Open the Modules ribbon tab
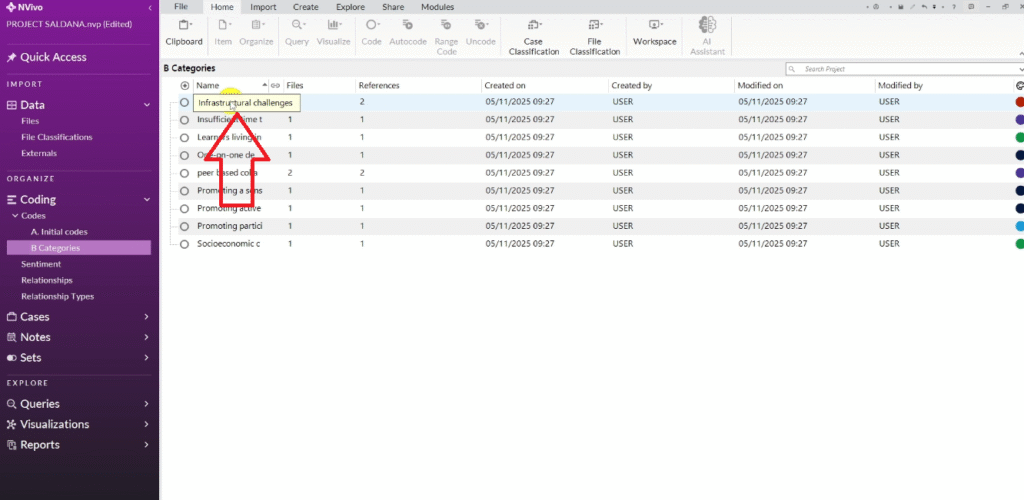Screen dimensions: 1024x500 click(x=437, y=7)
